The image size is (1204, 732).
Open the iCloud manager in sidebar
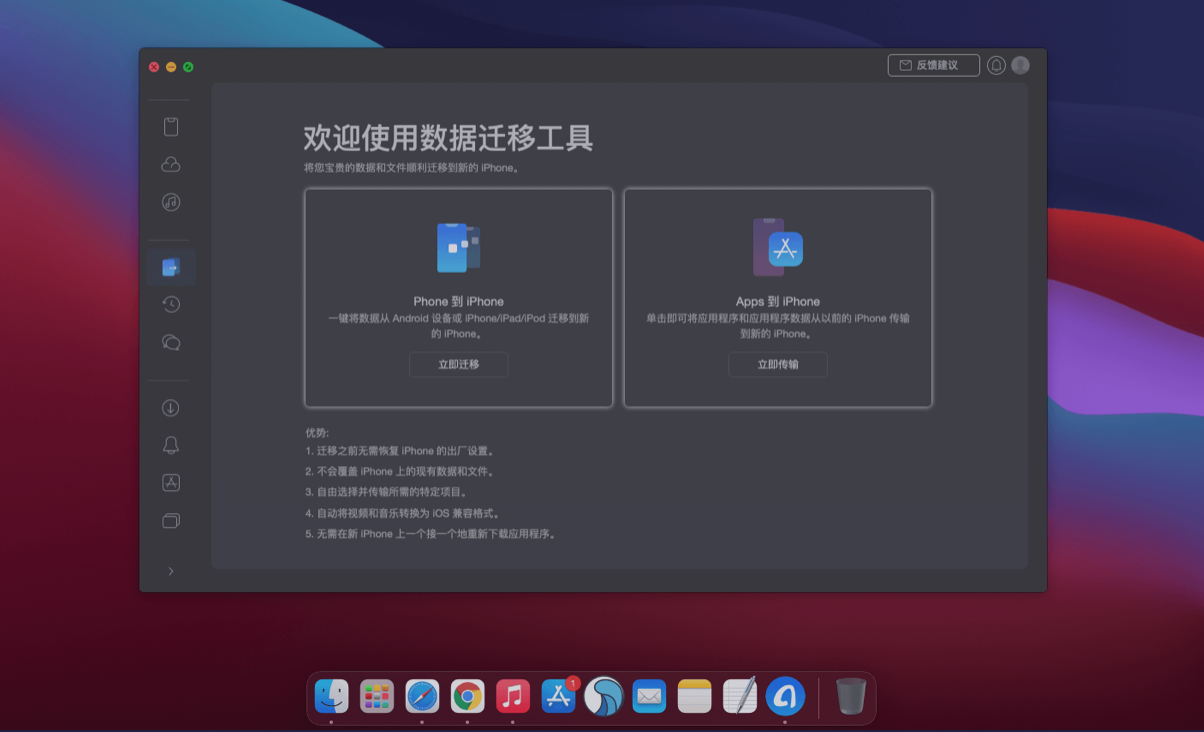(x=171, y=165)
